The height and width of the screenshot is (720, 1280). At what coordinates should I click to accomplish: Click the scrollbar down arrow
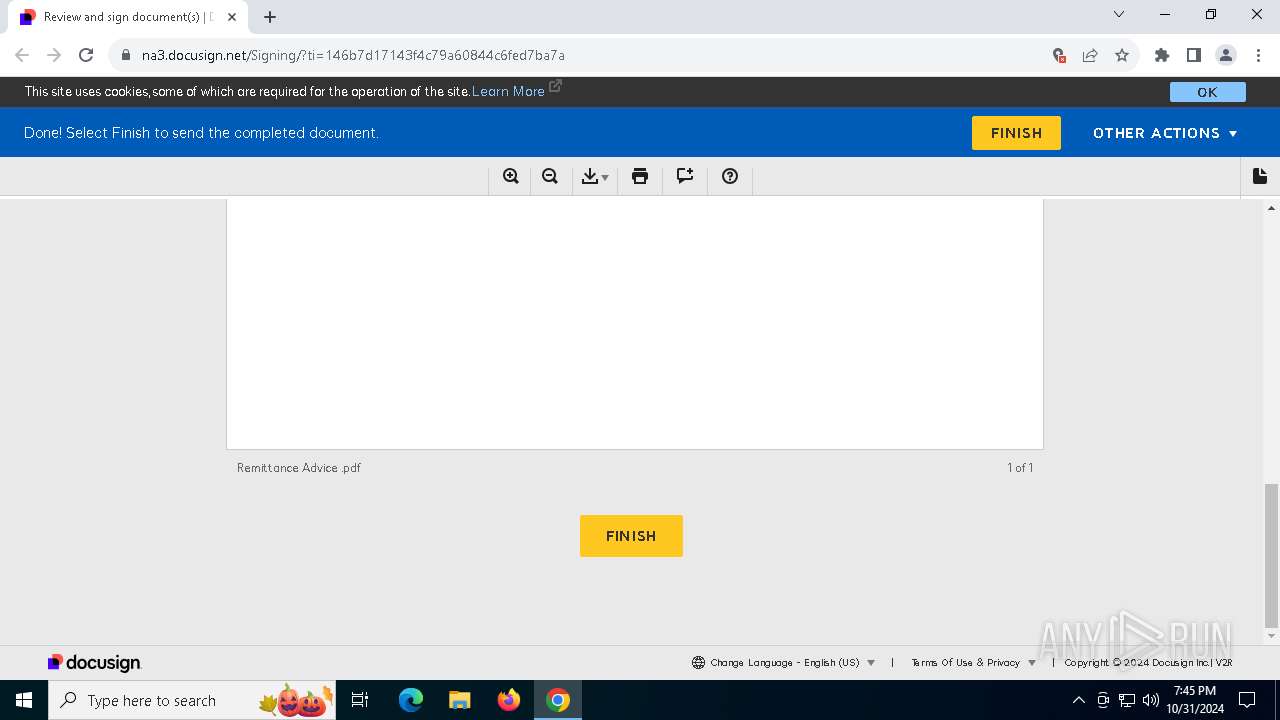pyautogui.click(x=1272, y=636)
